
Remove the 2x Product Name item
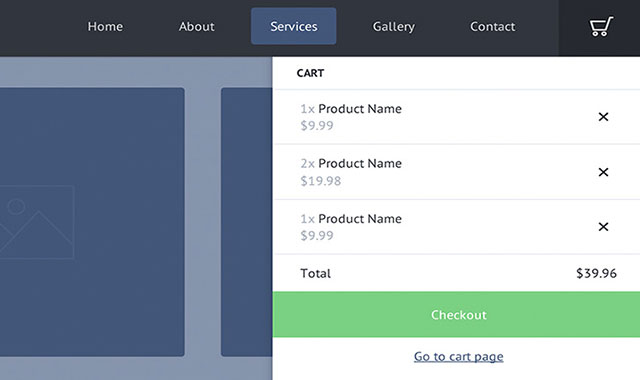[603, 172]
